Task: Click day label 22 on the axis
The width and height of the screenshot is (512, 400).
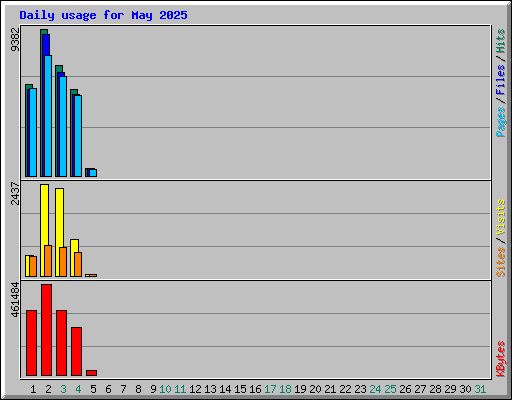Action: coord(345,389)
